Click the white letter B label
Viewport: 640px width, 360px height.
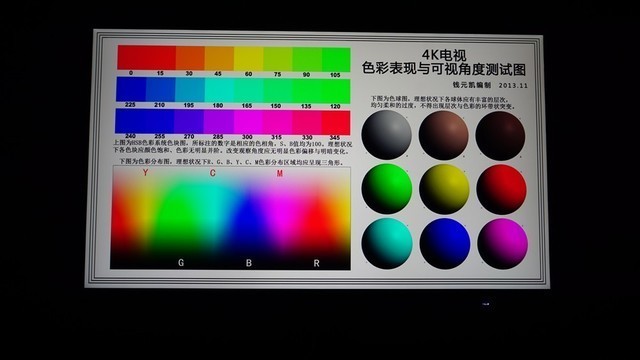click(249, 263)
